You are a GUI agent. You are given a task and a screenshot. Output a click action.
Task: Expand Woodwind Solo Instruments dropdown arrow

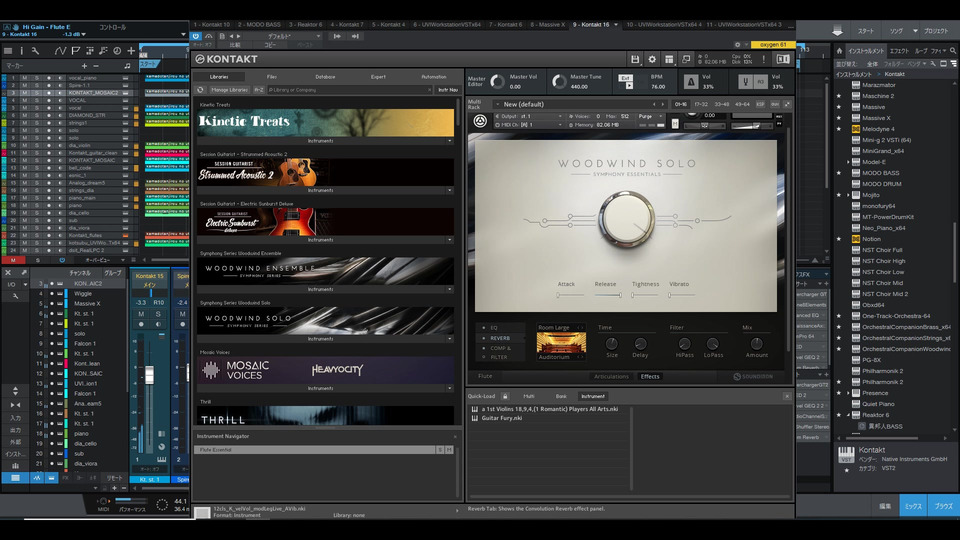[449, 339]
